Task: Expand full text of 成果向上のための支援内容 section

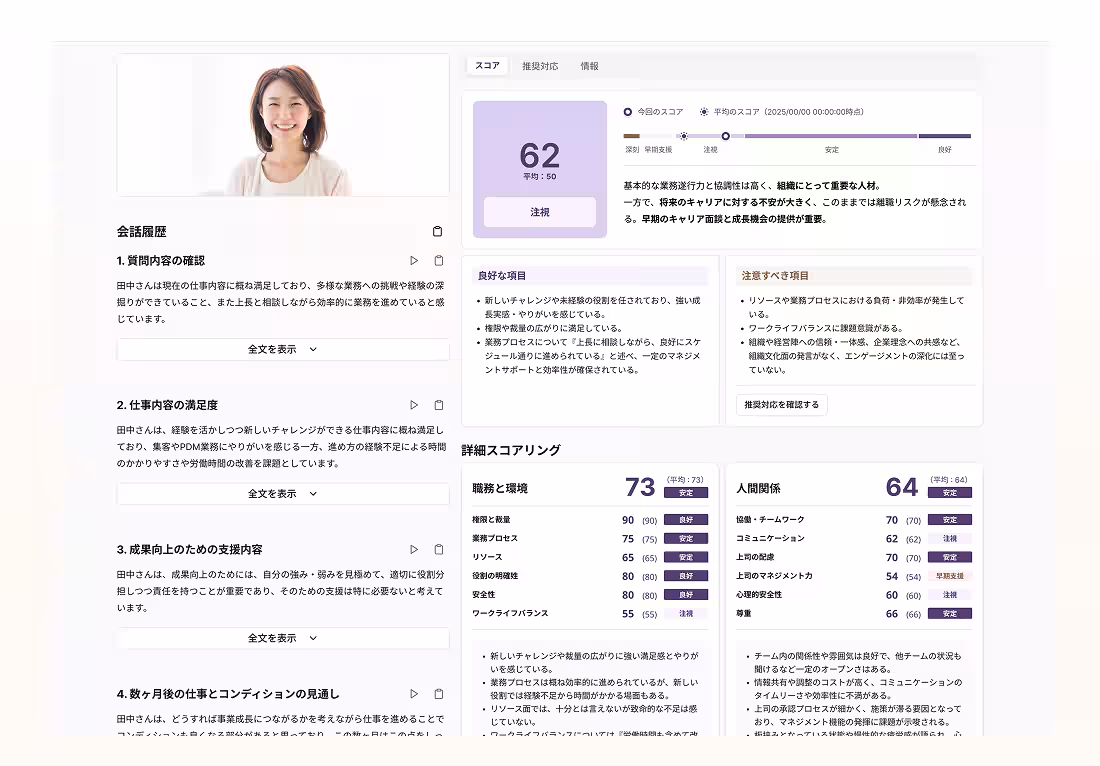Action: click(283, 638)
